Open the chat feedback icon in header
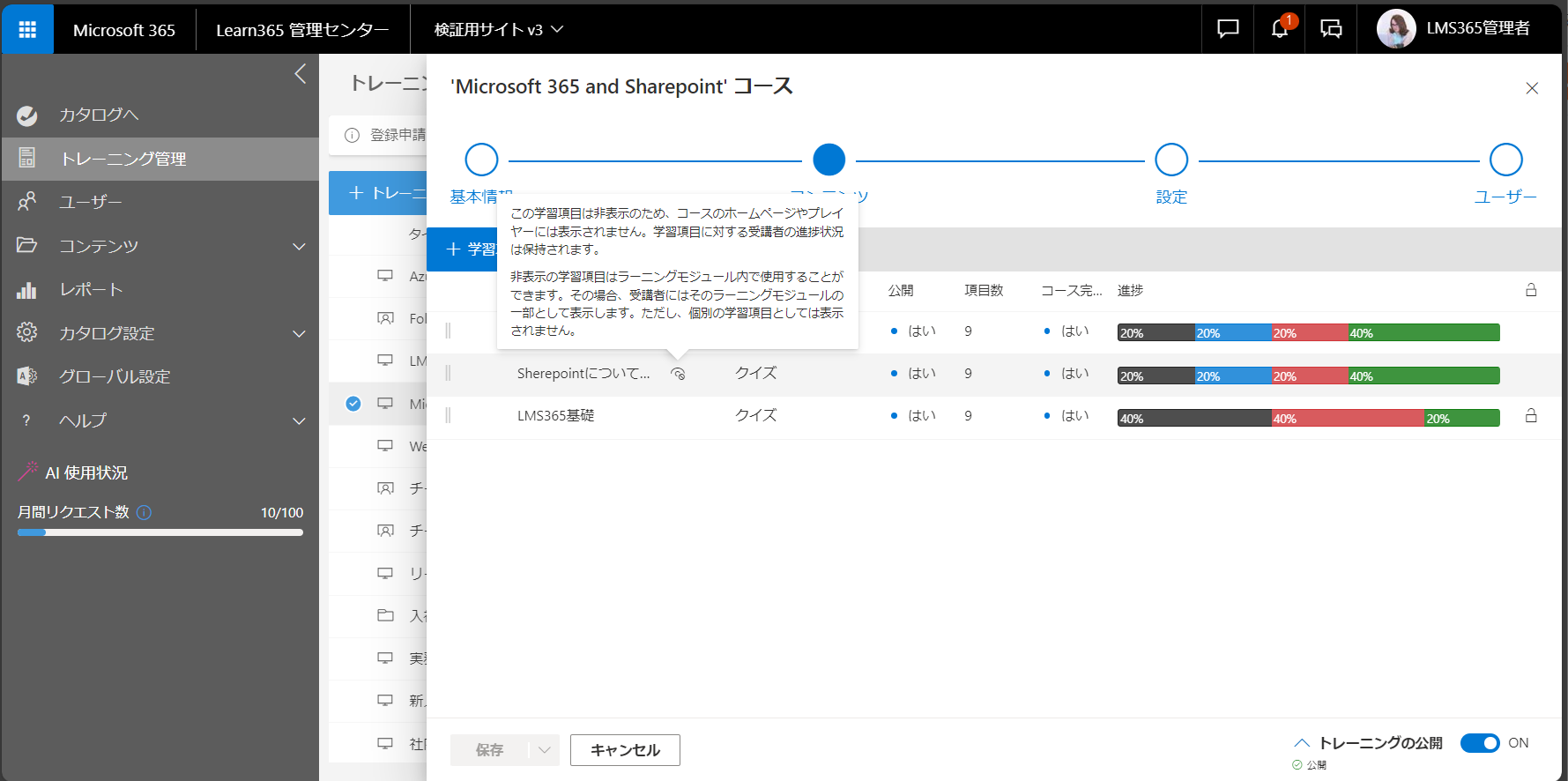Screen dimensions: 1568x781 click(1228, 29)
